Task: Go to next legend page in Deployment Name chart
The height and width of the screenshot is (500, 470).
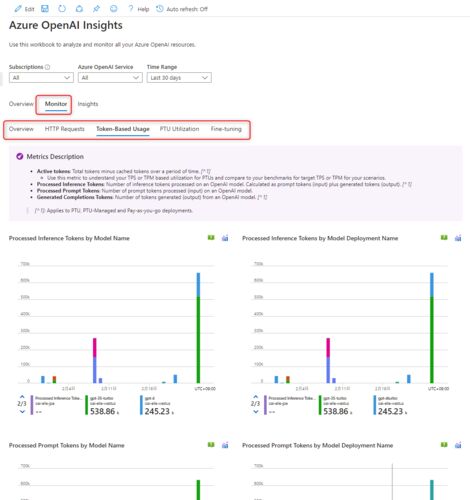Action: [255, 412]
